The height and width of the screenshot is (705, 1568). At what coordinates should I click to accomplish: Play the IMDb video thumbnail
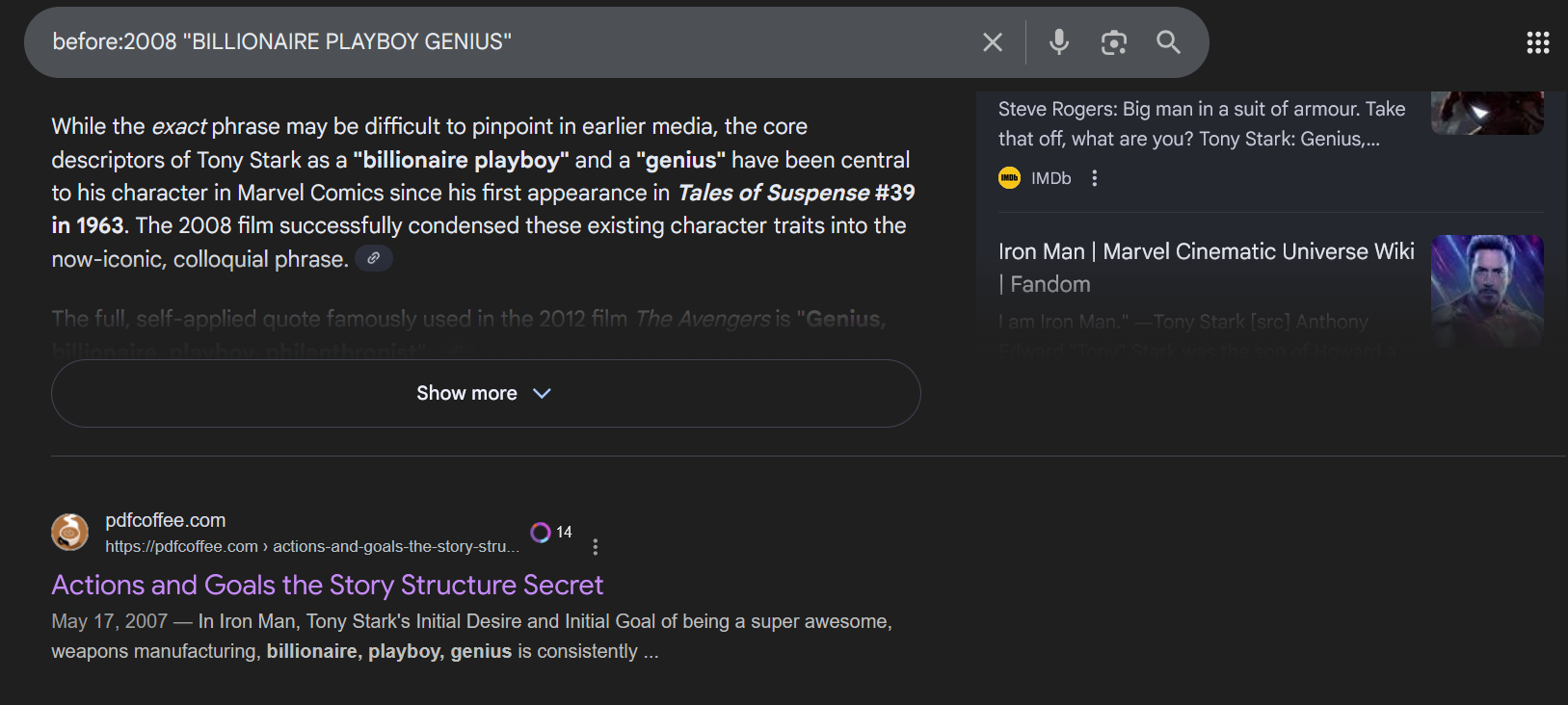tap(1487, 113)
